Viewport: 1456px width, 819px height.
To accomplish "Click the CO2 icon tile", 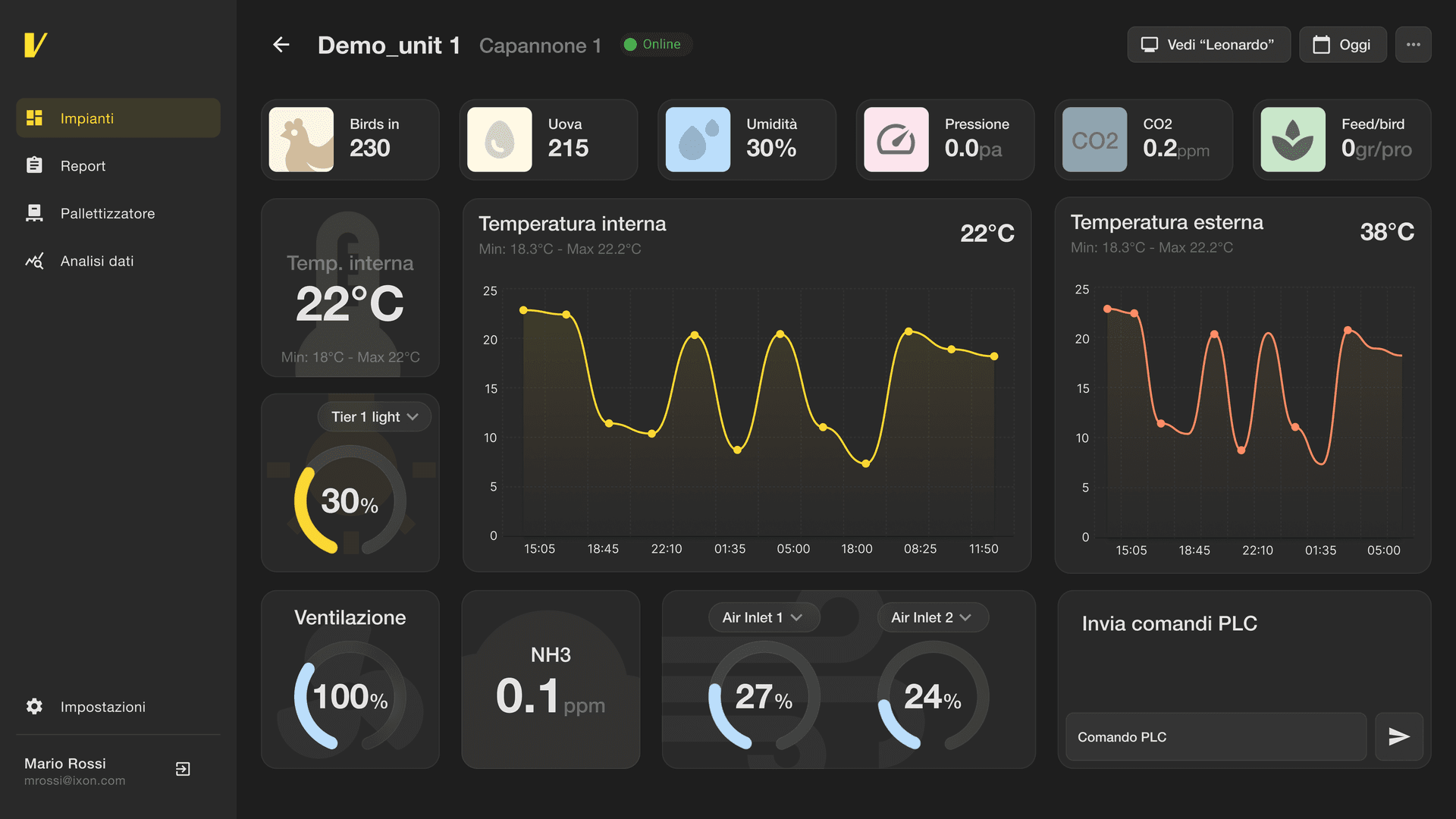I will coord(1094,140).
